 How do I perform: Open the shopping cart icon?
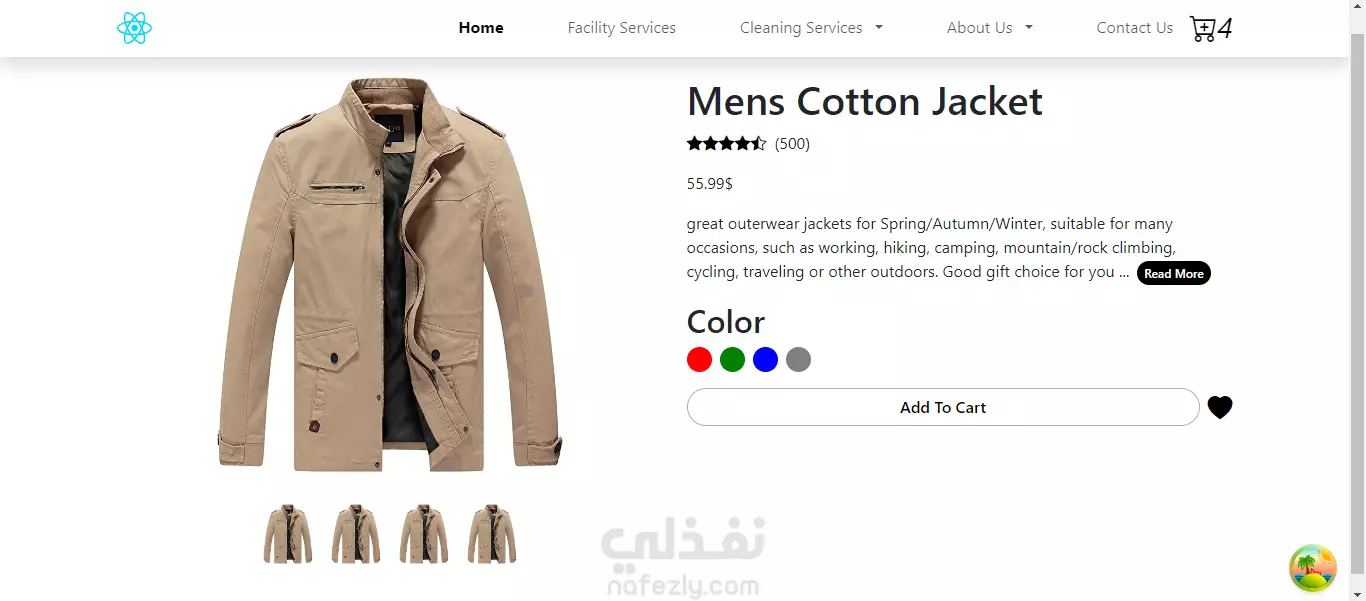point(1203,29)
